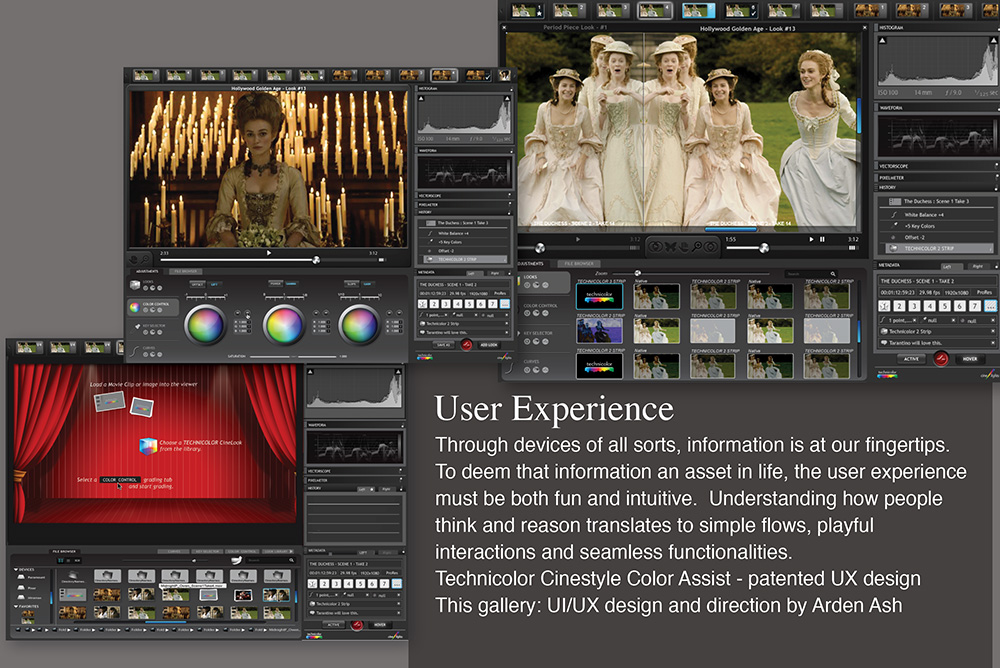Click the butterfly mirror view icon
The height and width of the screenshot is (668, 1000).
672,246
